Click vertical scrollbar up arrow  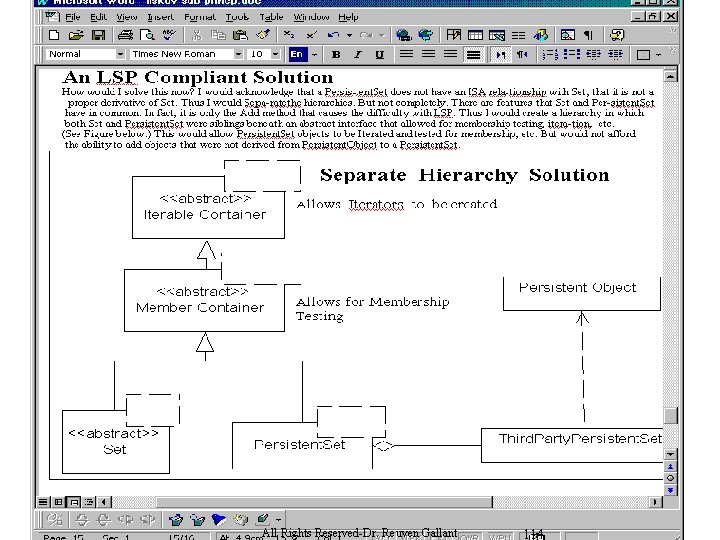pyautogui.click(x=670, y=76)
